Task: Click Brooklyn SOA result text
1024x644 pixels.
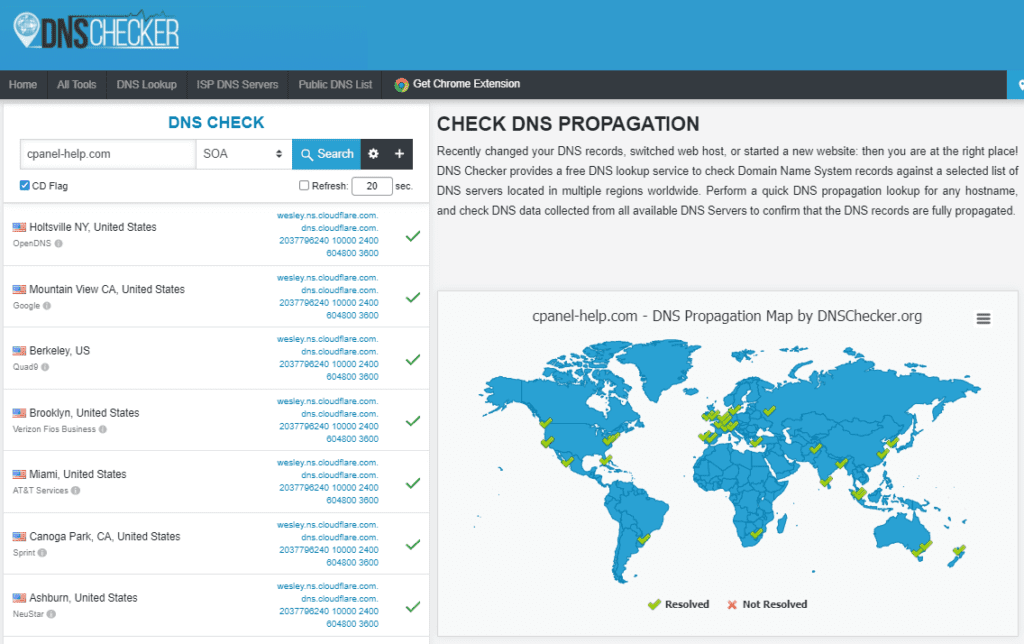Action: point(328,419)
